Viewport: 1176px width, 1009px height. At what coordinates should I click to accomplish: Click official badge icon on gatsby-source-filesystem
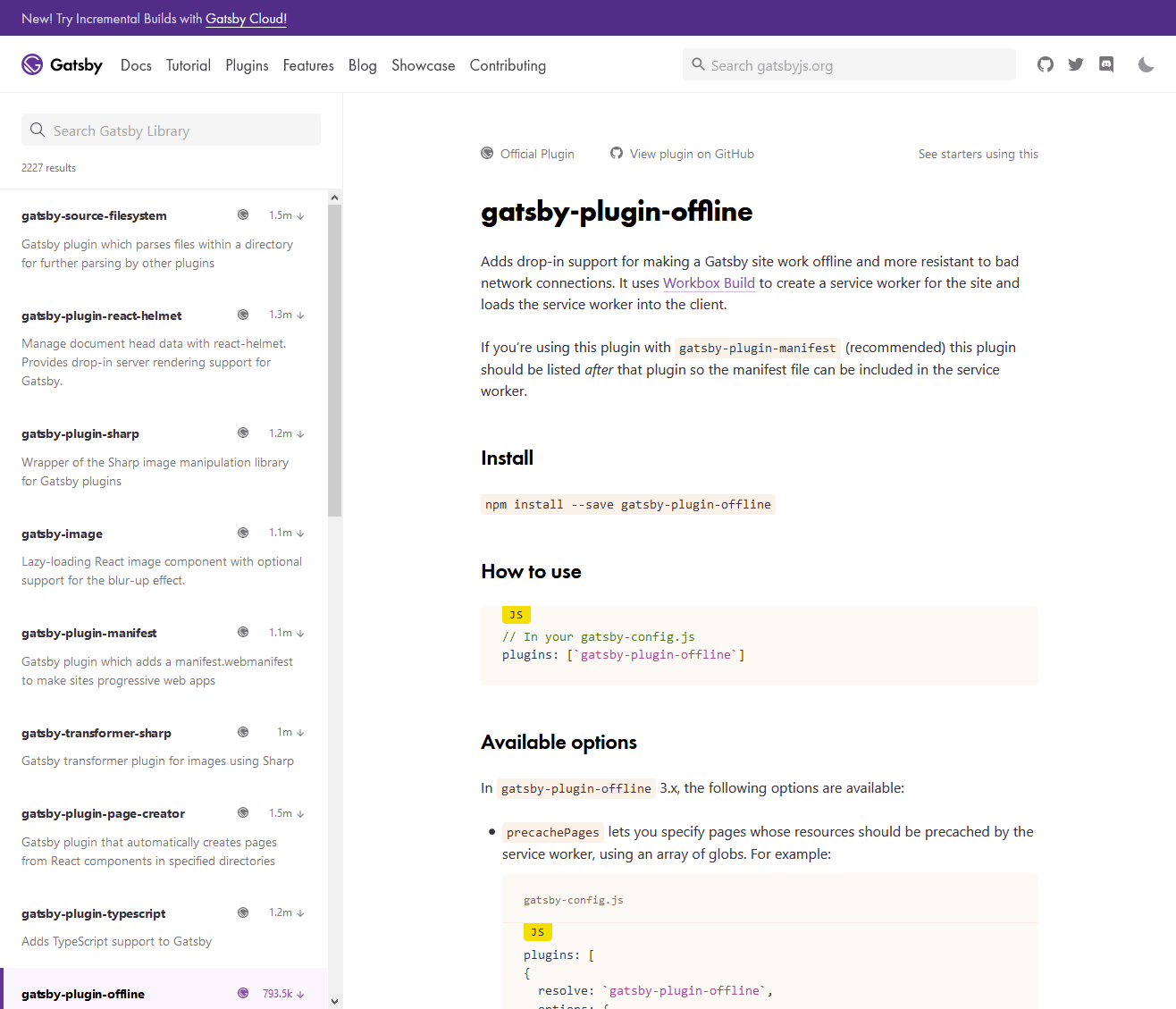(243, 214)
